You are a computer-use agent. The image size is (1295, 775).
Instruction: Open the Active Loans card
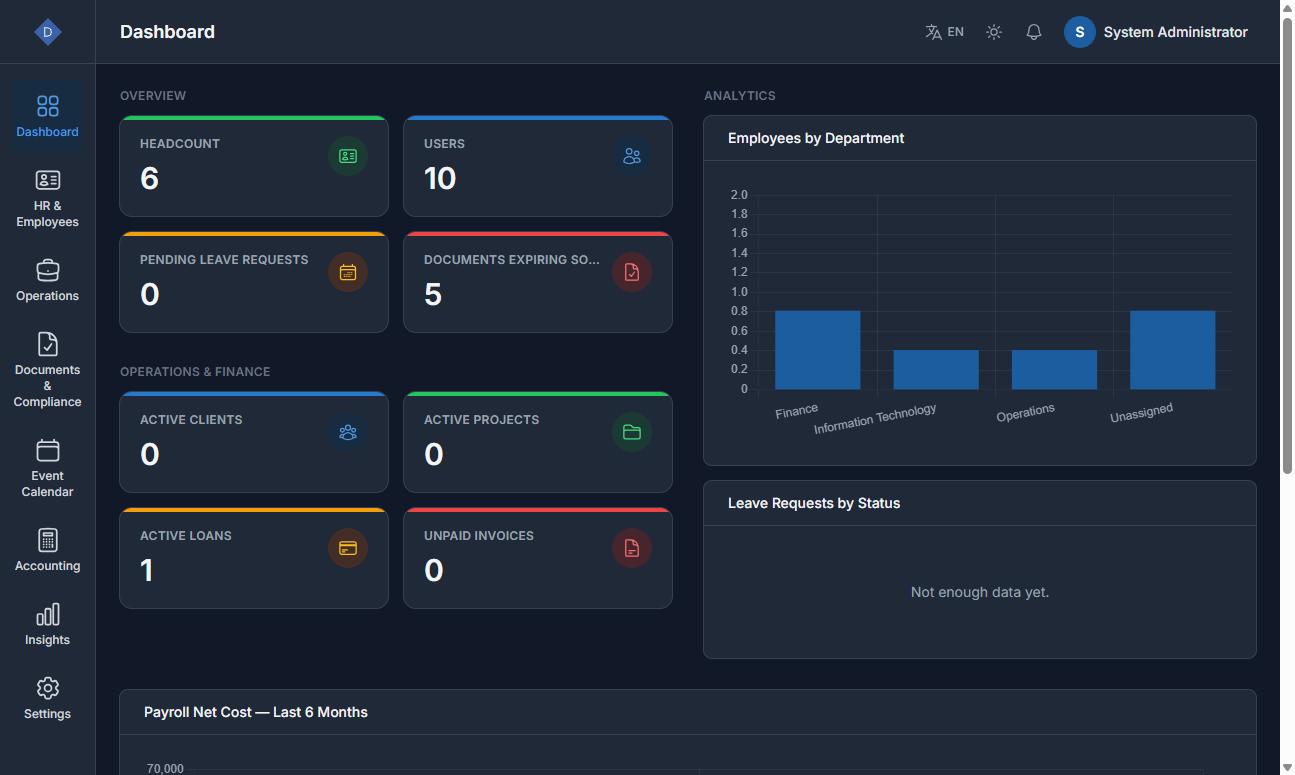coord(254,558)
